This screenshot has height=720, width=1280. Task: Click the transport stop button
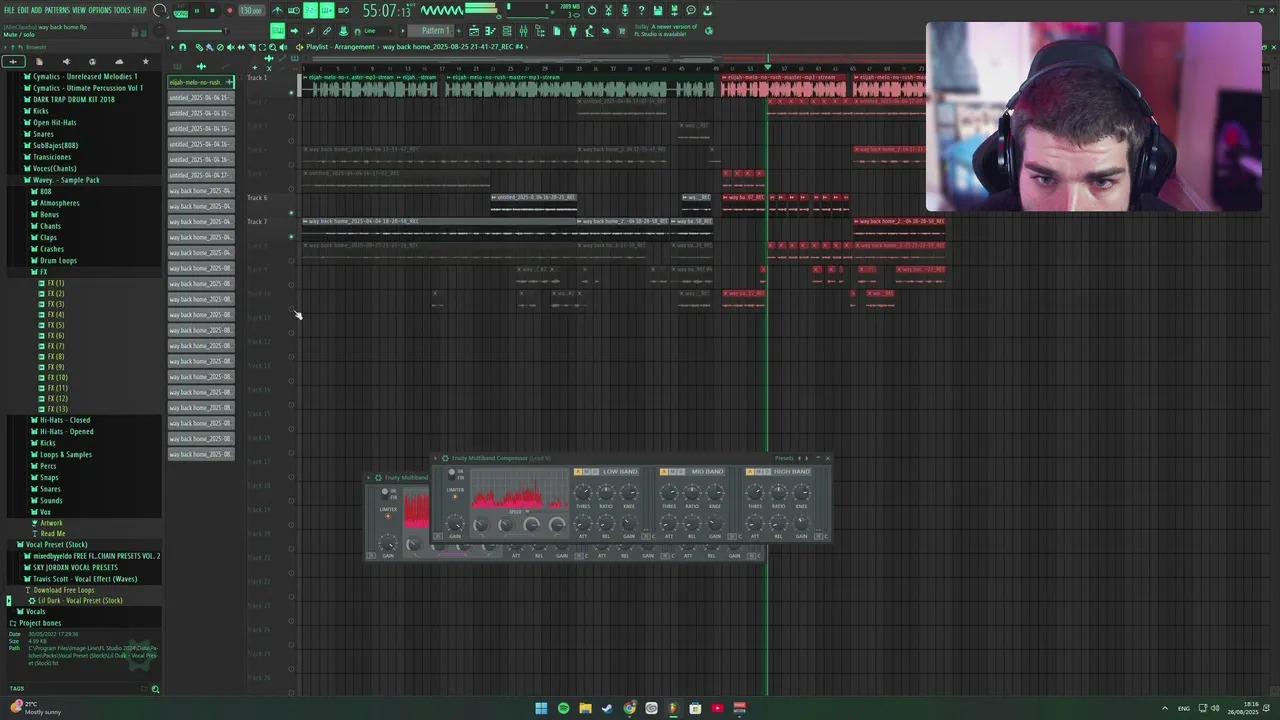pyautogui.click(x=212, y=11)
